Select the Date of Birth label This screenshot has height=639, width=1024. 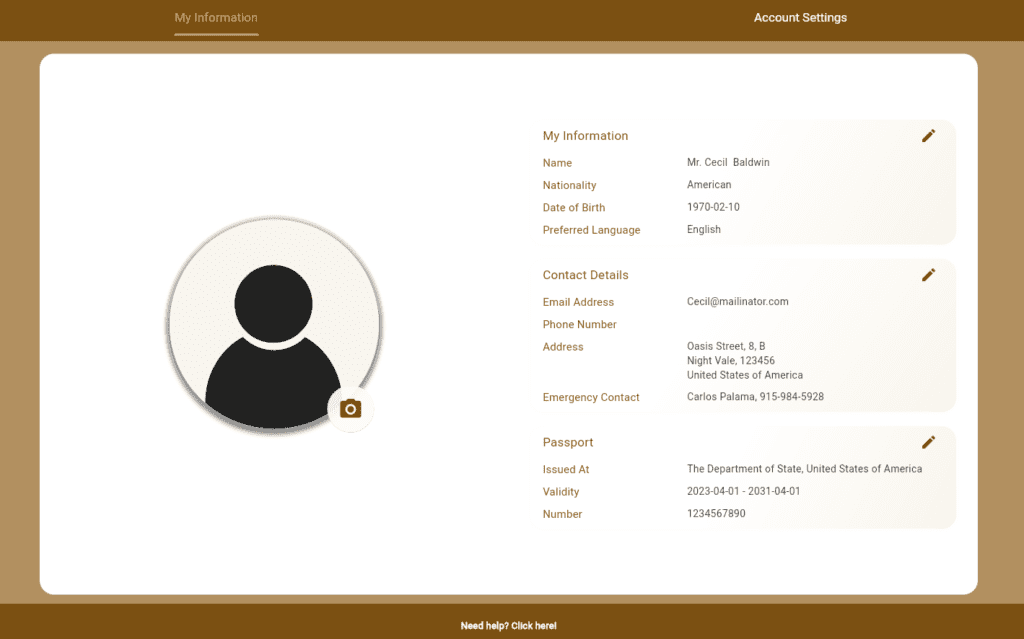pyautogui.click(x=574, y=208)
